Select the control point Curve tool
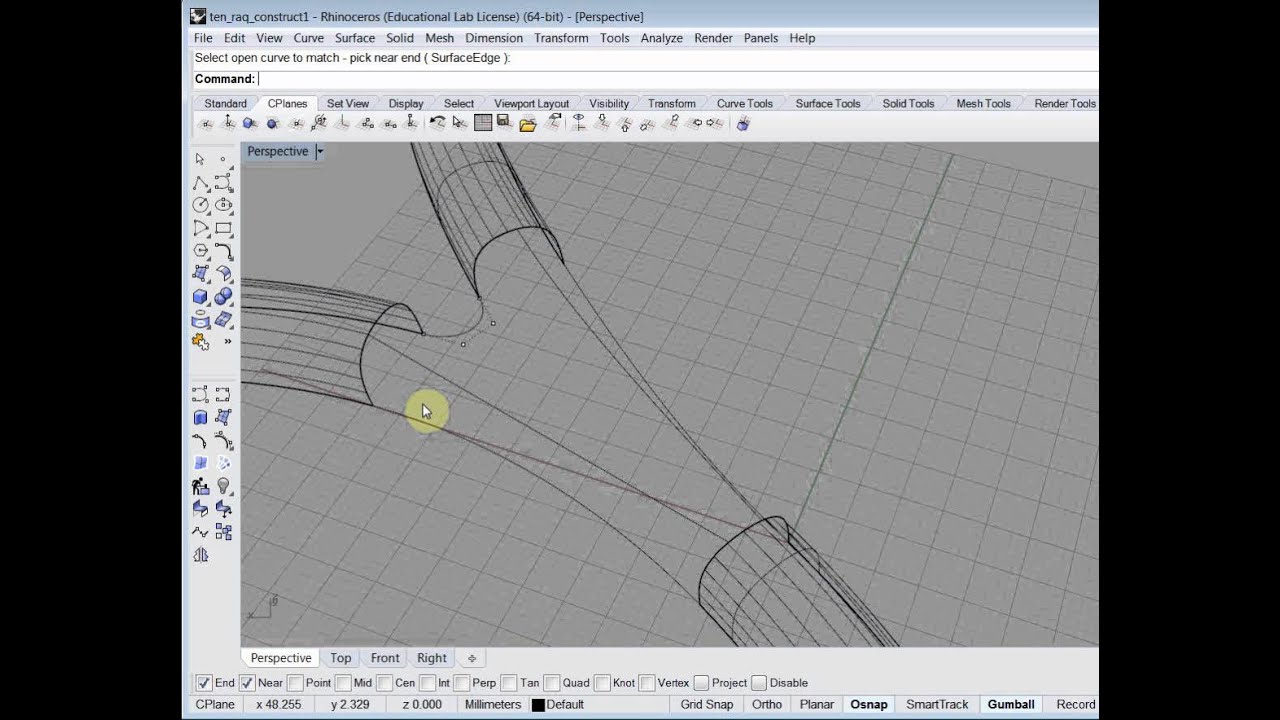Screen dimensions: 1280x720 (223, 183)
